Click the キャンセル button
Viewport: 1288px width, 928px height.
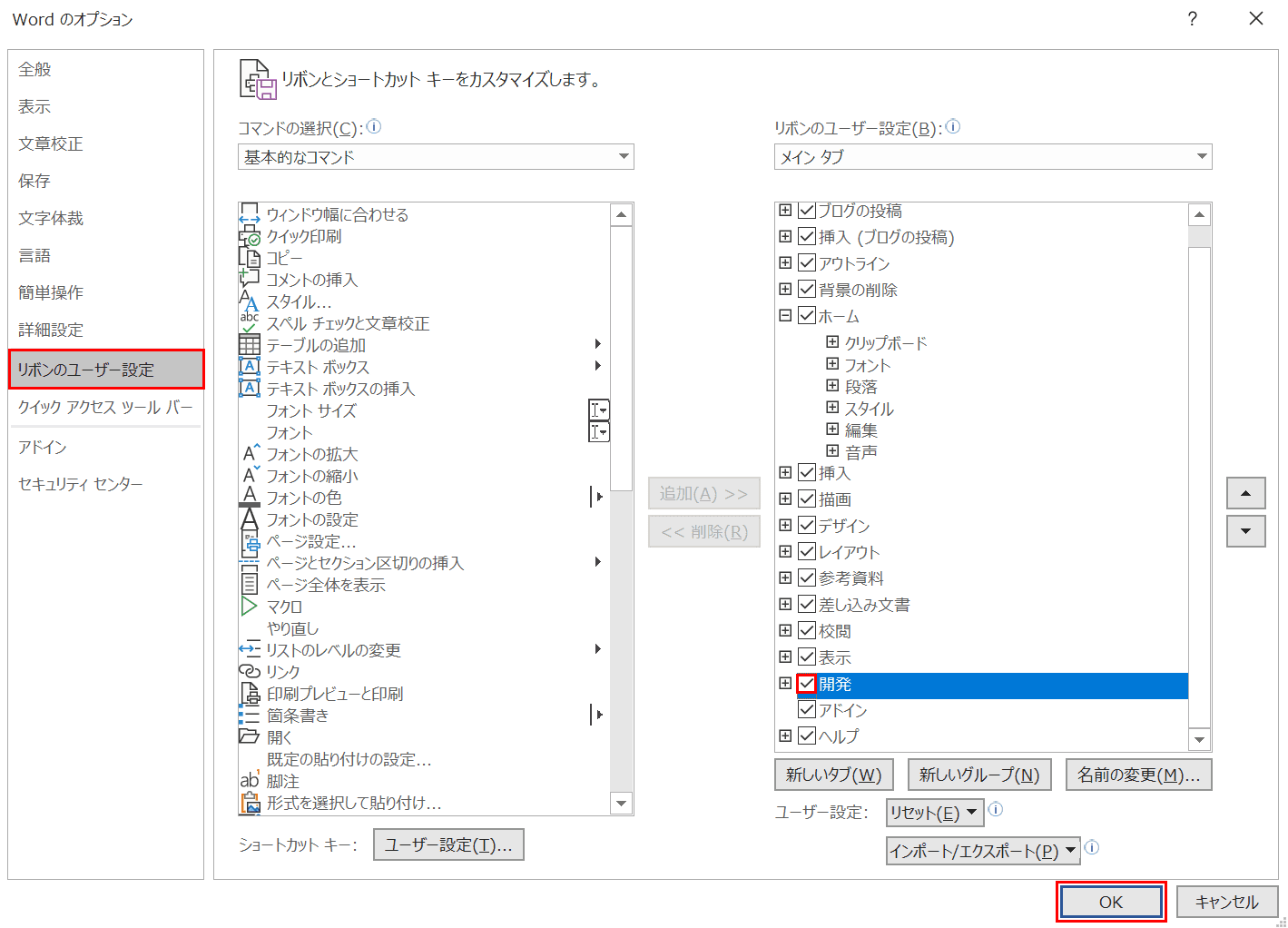pos(1227,902)
